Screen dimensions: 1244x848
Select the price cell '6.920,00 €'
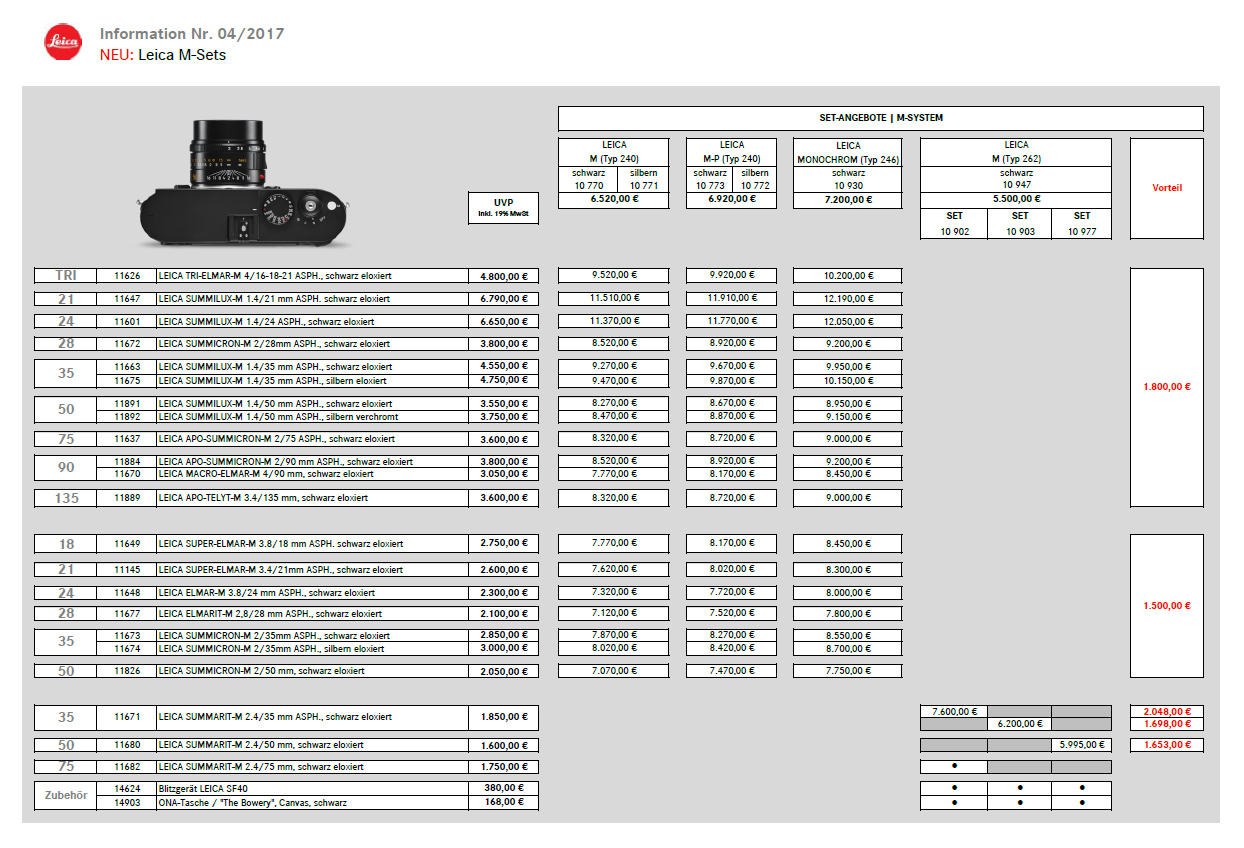coord(732,200)
